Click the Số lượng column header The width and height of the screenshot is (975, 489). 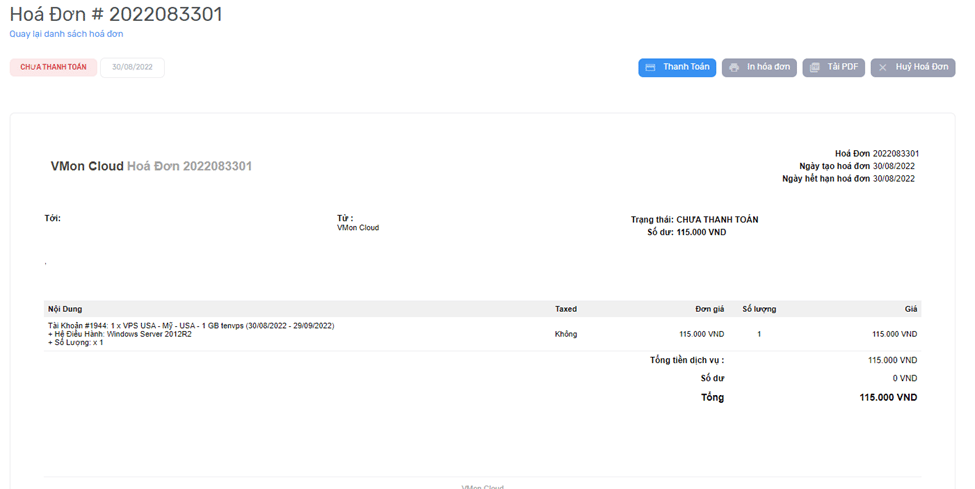tap(759, 309)
